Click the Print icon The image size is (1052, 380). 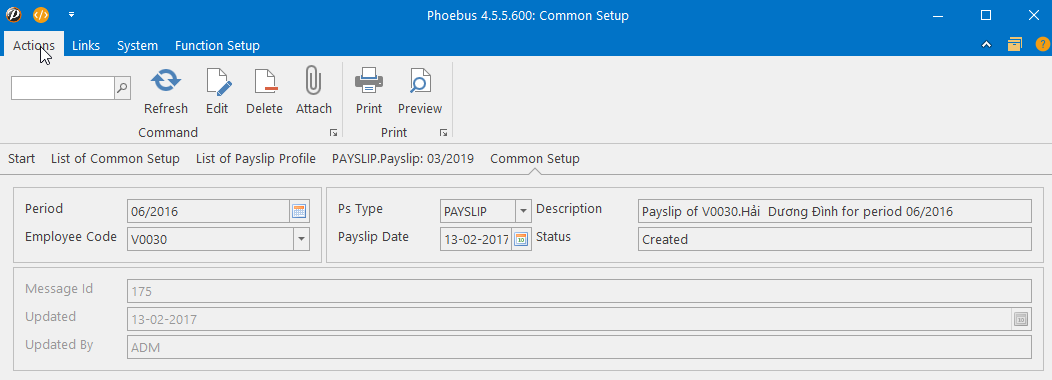point(369,81)
